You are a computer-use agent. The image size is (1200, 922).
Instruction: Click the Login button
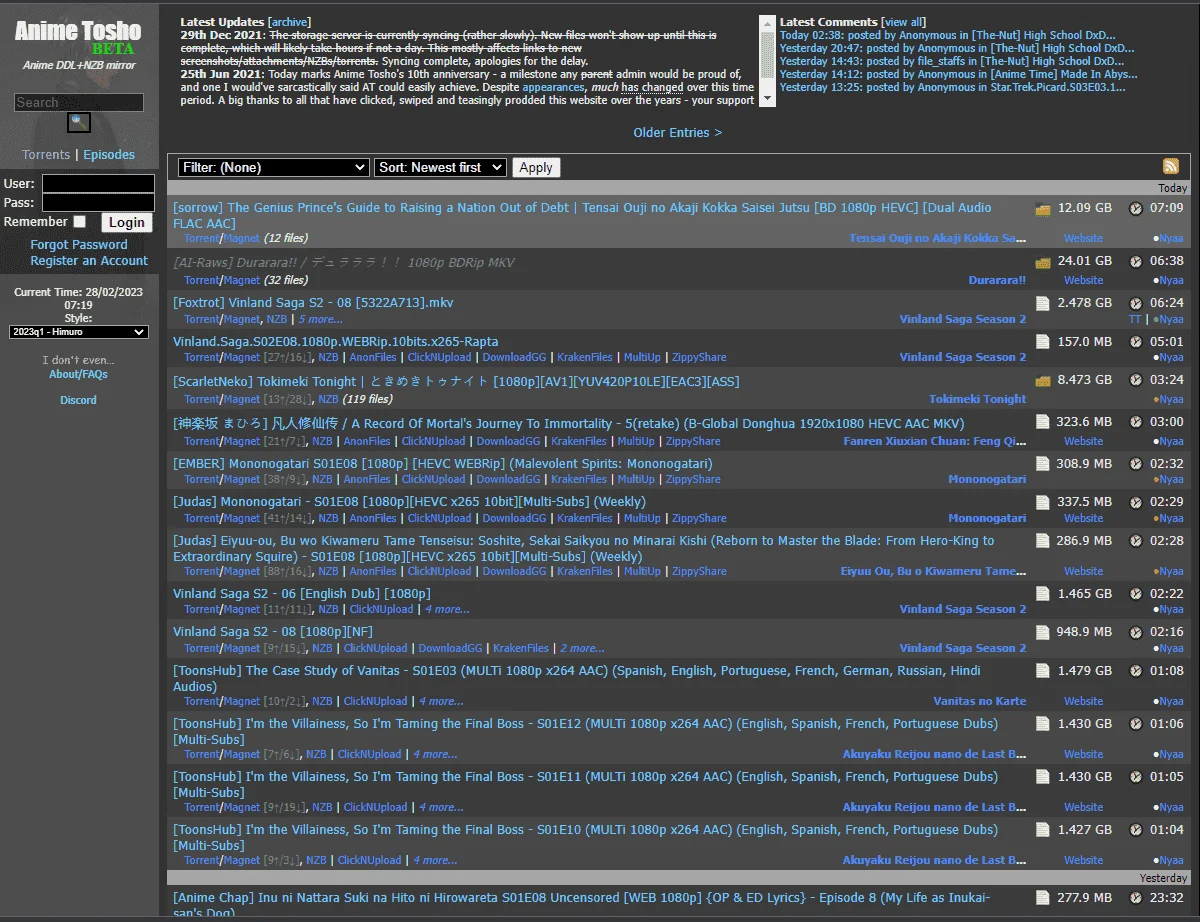coord(127,223)
